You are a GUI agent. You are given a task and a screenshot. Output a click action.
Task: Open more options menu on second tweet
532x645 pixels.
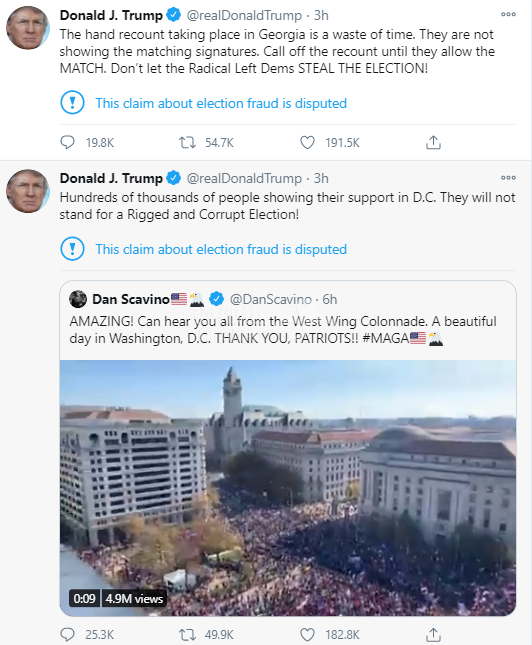point(508,178)
